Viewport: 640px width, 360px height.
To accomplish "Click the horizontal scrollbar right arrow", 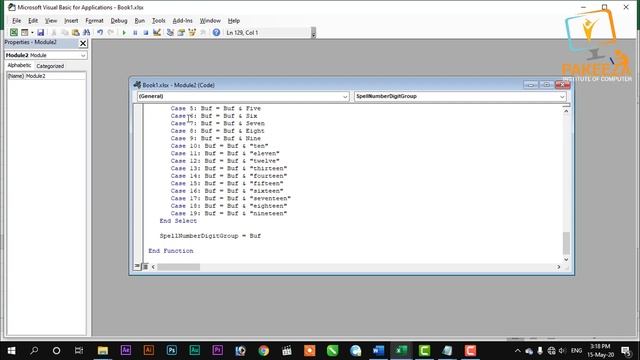I will [559, 267].
